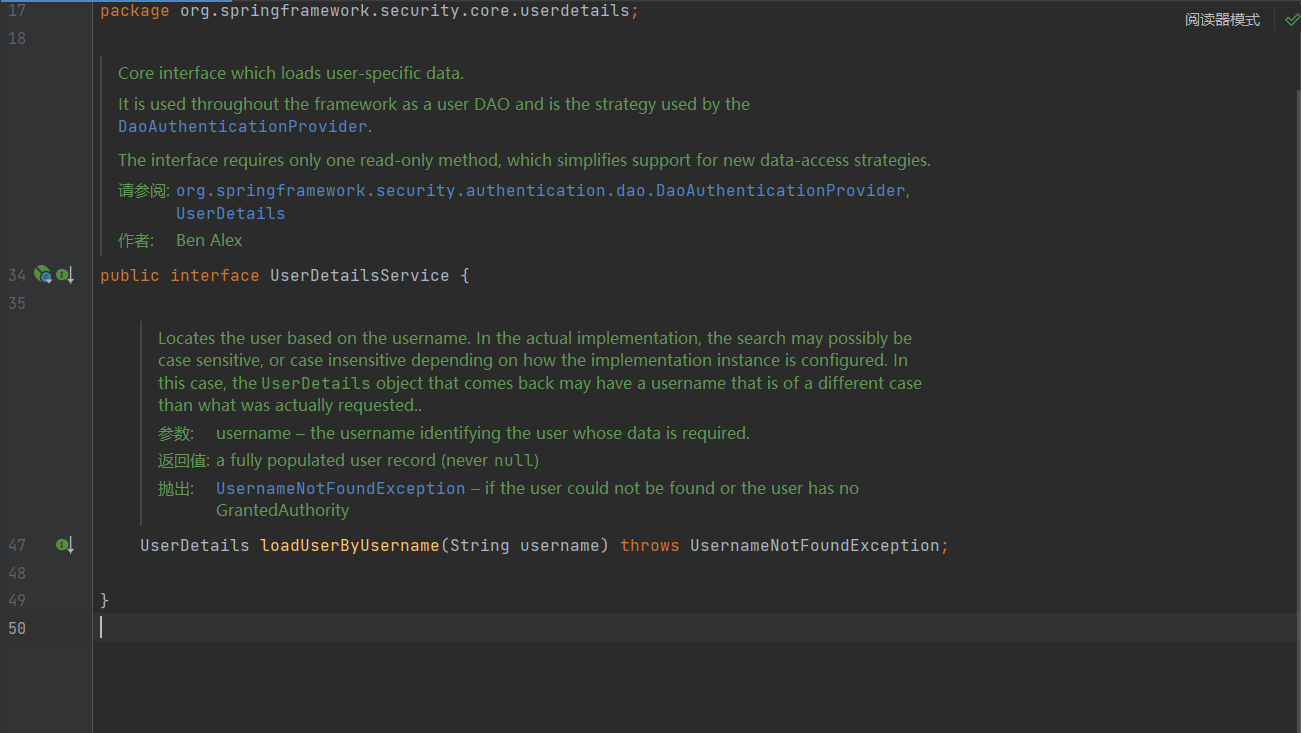
Task: Click the UserDetails return type on line 47
Action: (194, 545)
